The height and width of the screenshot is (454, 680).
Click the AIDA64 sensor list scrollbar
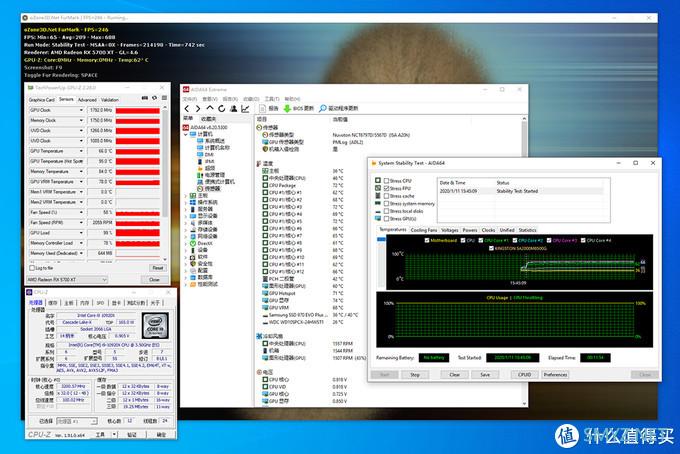click(524, 260)
